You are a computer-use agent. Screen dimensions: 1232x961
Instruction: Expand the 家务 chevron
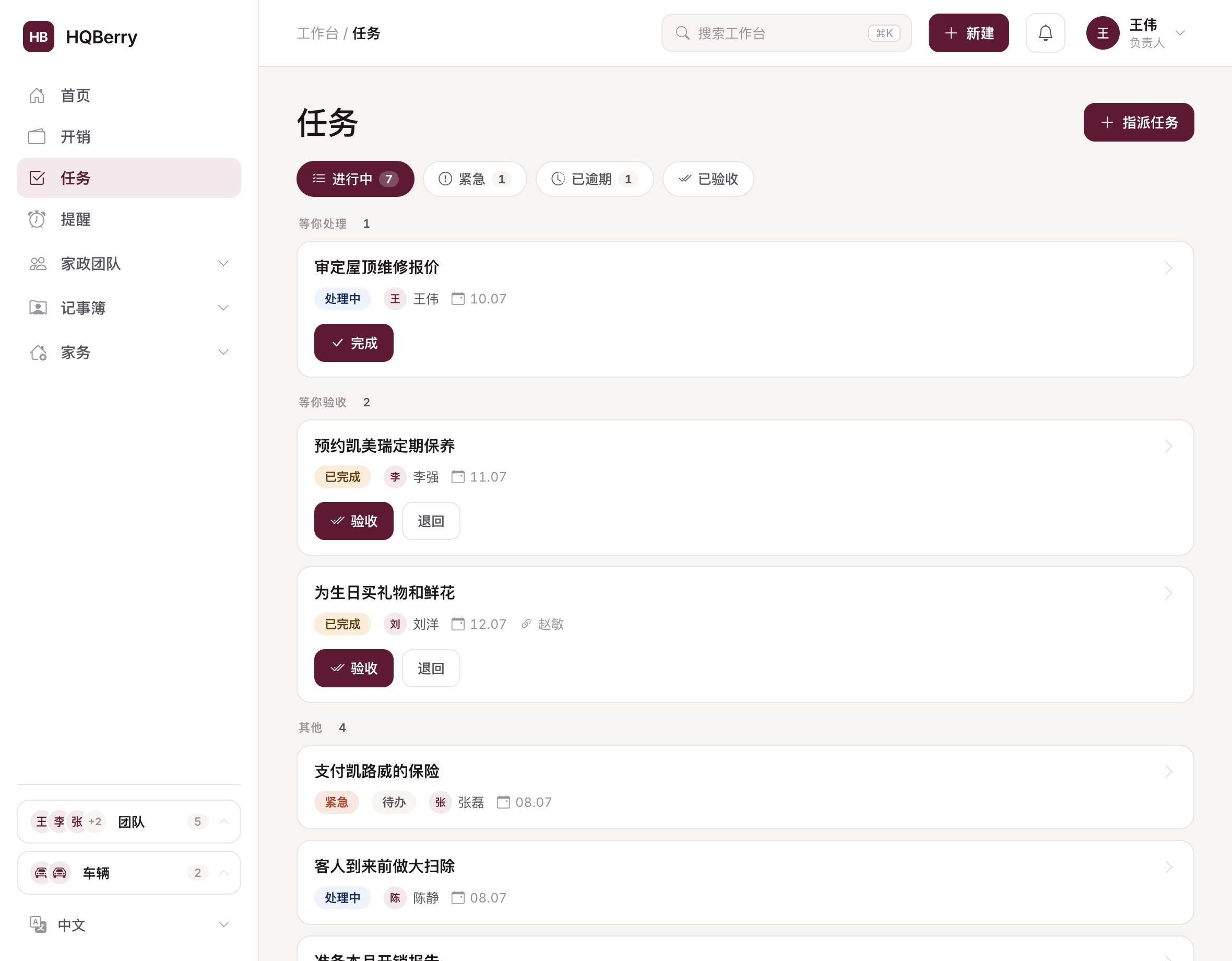[x=223, y=352]
